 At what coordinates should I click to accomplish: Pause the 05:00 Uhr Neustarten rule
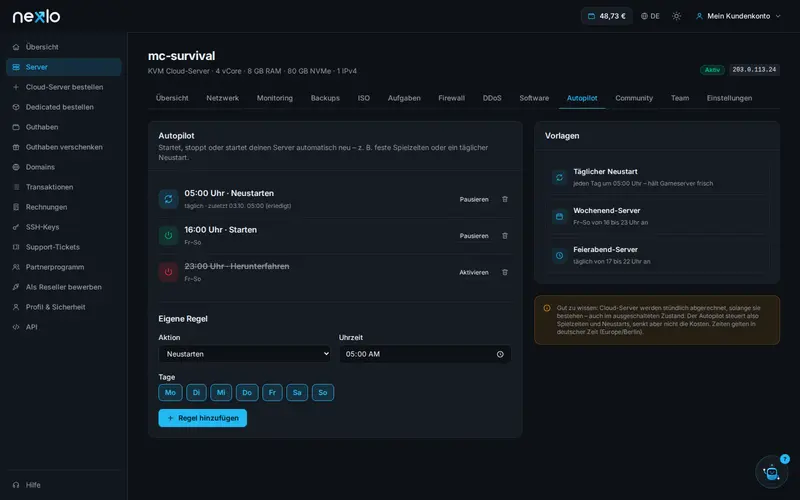tap(474, 199)
